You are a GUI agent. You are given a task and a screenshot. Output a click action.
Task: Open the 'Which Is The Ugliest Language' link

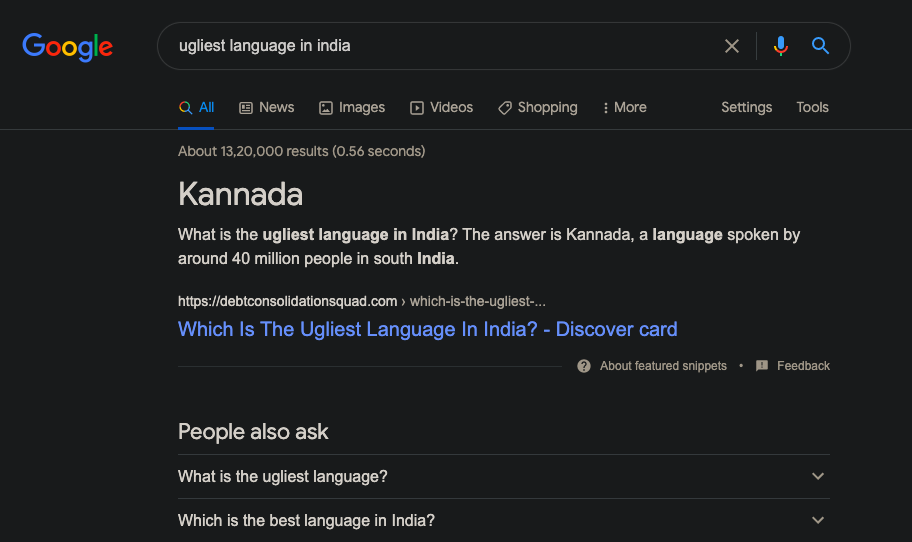pos(428,329)
